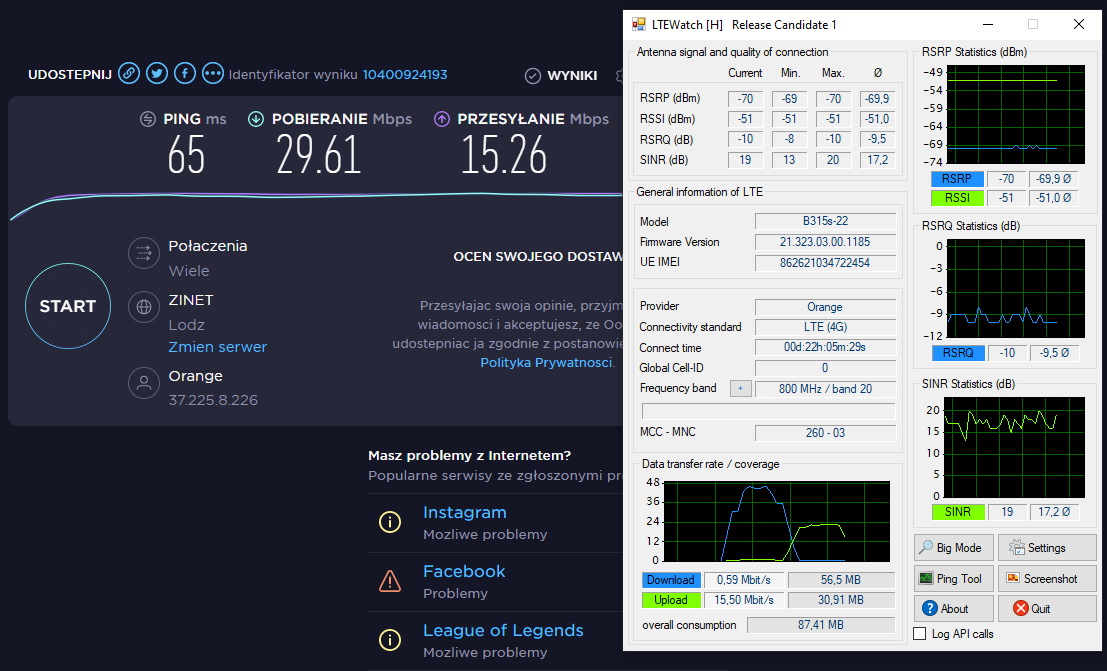Click the Connect time value field
Image resolution: width=1107 pixels, height=671 pixels.
pos(825,348)
